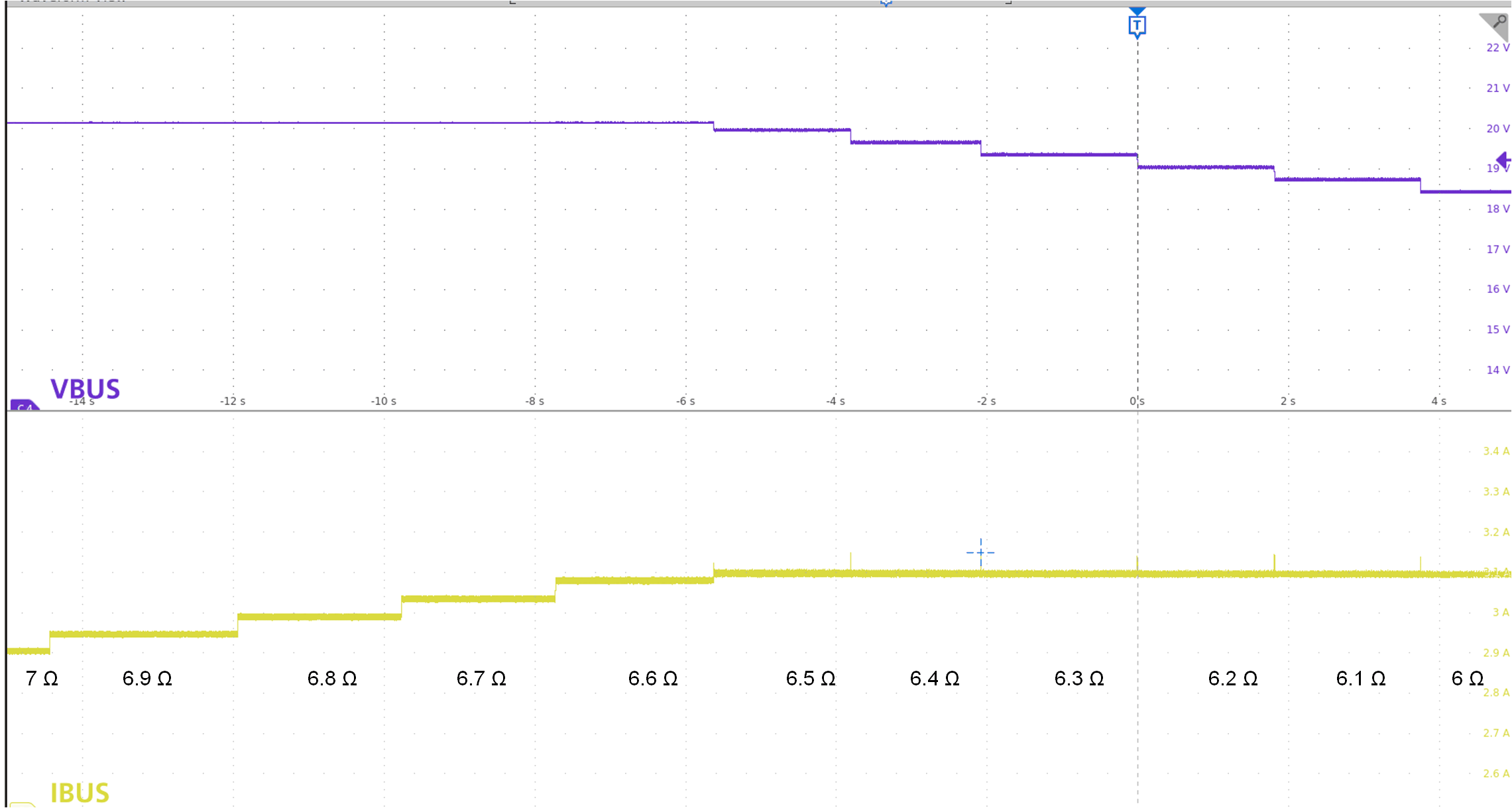Click the -12 s time axis label
The height and width of the screenshot is (808, 1512).
coord(233,401)
